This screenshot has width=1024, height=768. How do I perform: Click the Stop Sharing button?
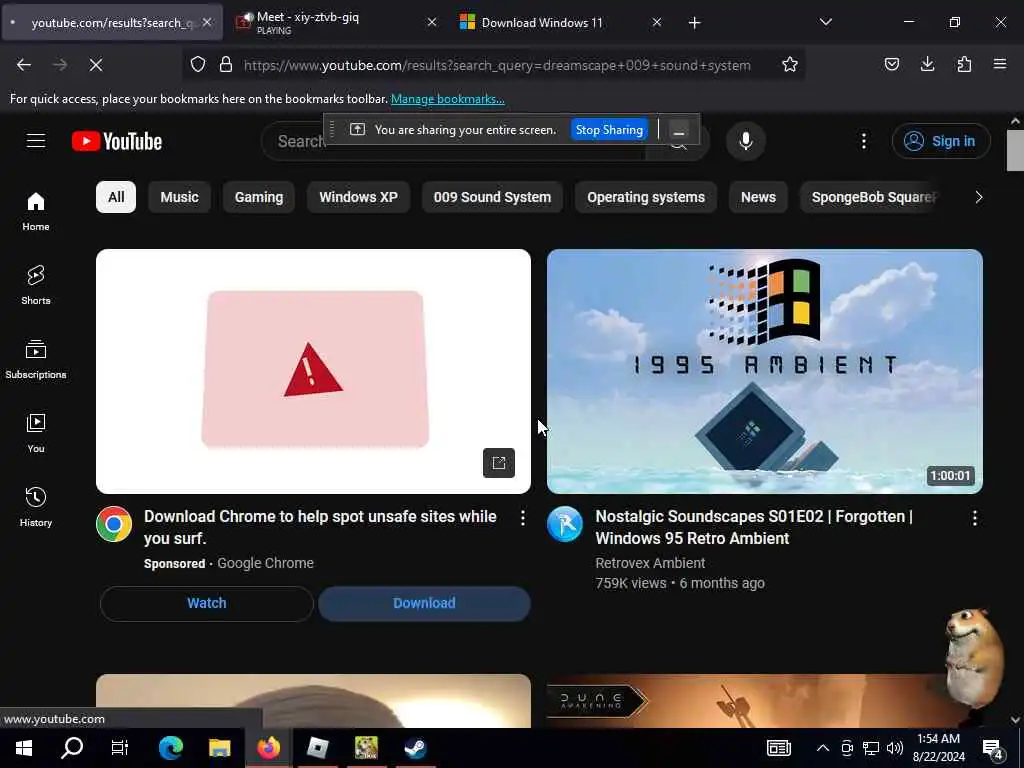[x=609, y=130]
